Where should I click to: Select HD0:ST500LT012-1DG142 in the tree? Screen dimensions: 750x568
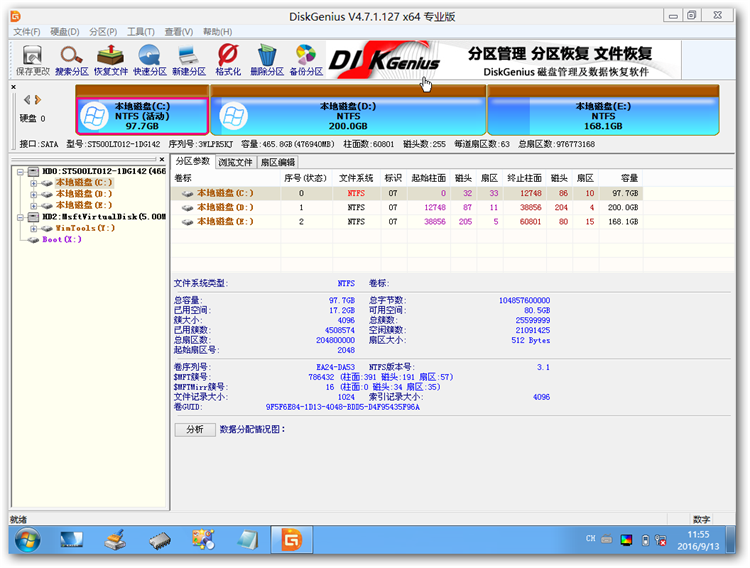(x=104, y=171)
